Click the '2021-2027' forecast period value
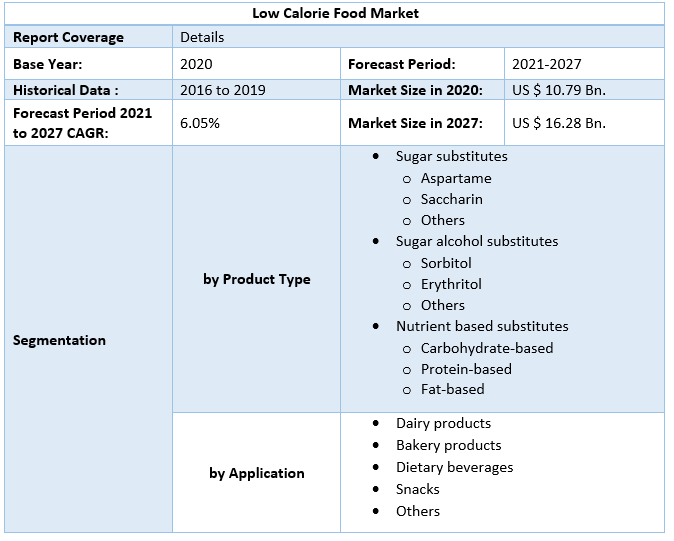This screenshot has height=541, width=674. point(546,64)
